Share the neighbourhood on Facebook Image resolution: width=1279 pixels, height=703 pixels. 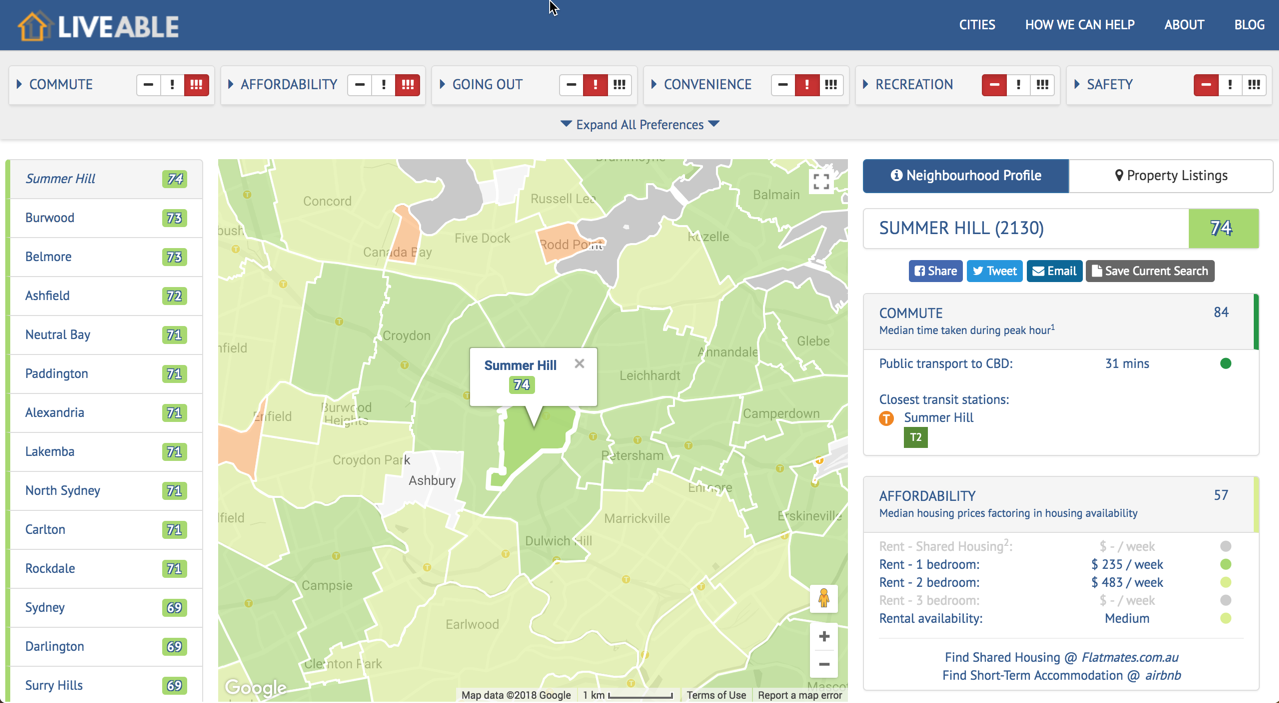pyautogui.click(x=935, y=271)
